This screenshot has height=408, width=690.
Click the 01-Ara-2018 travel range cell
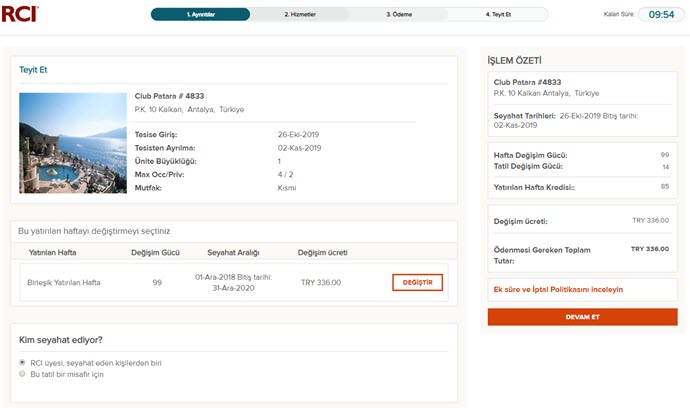tap(233, 283)
